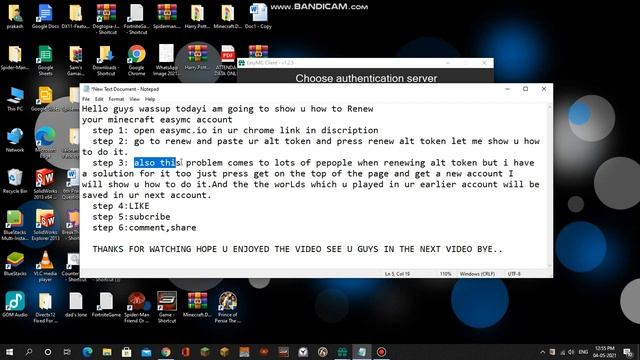Select the SolidWorks 2013 x64 icon
The width and height of the screenshot is (640, 360).
tap(45, 184)
